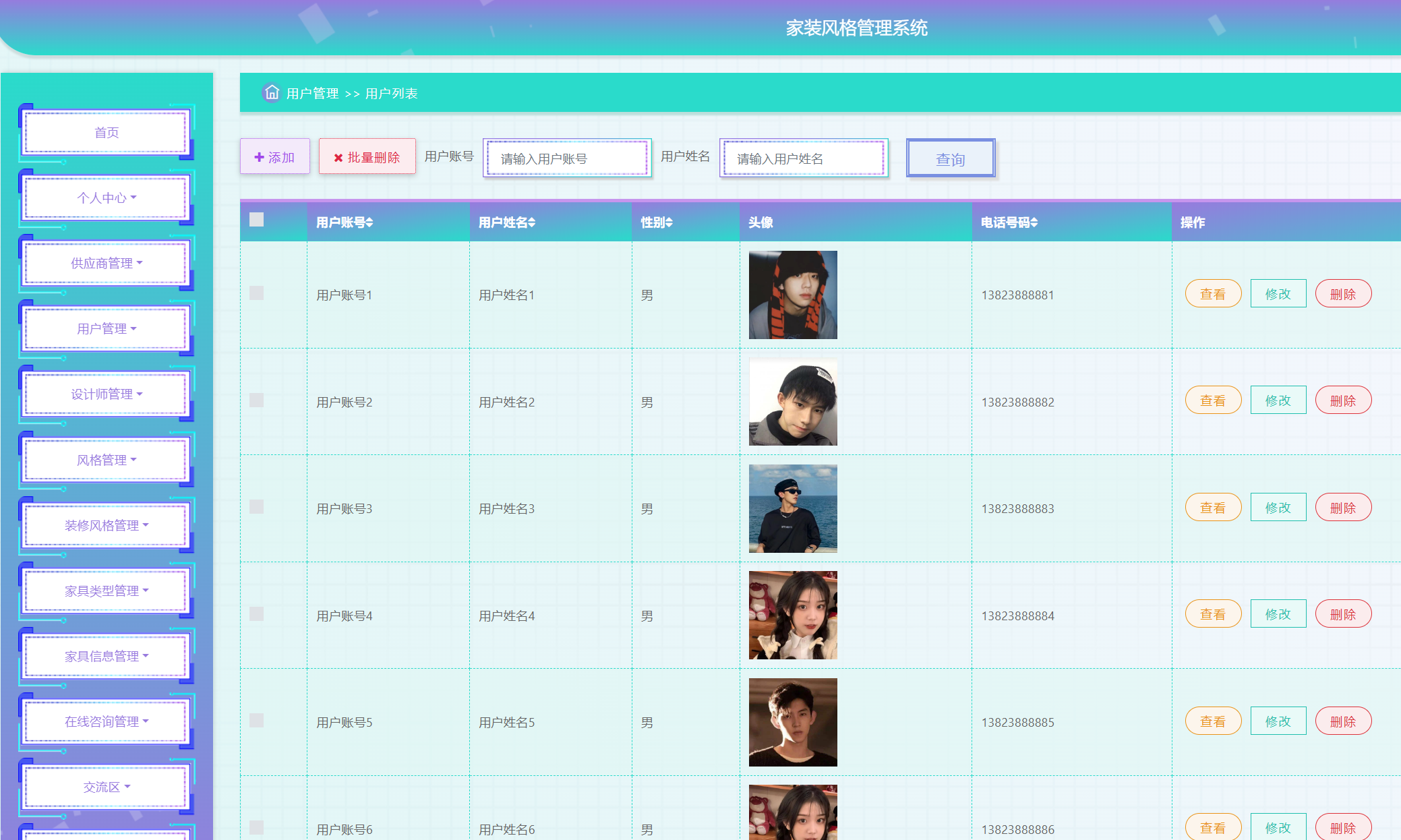This screenshot has width=1401, height=840.
Task: Open 交流区 sidebar menu item
Action: (x=107, y=787)
